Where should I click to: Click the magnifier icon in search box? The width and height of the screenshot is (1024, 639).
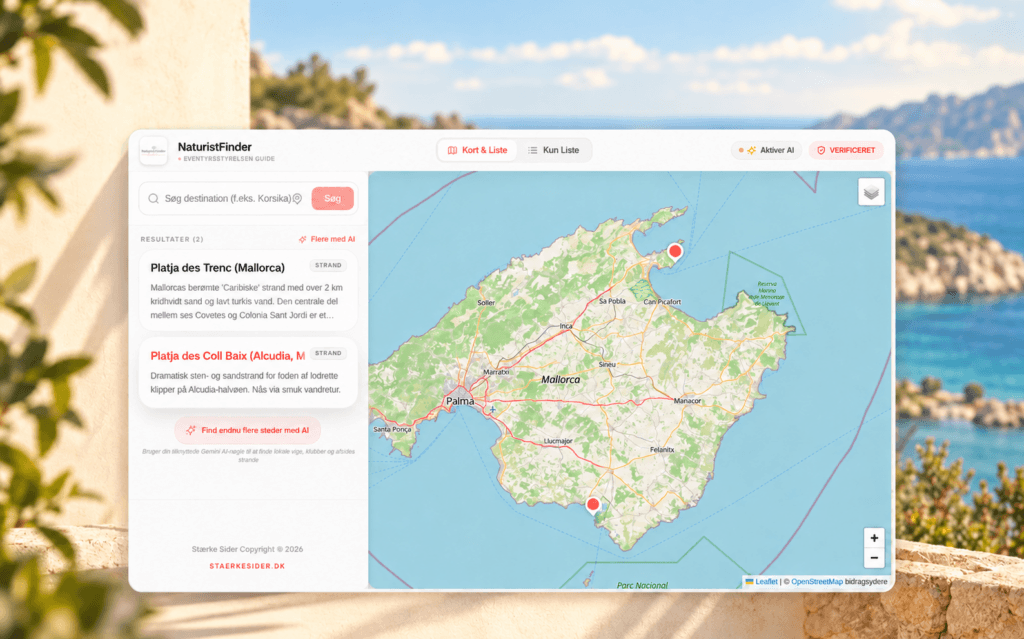point(153,199)
